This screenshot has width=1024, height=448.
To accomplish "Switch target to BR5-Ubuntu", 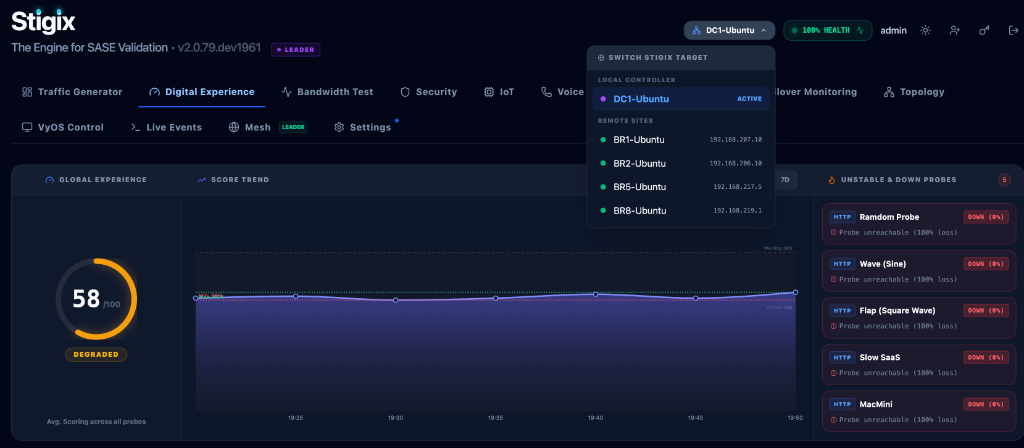I will click(681, 187).
